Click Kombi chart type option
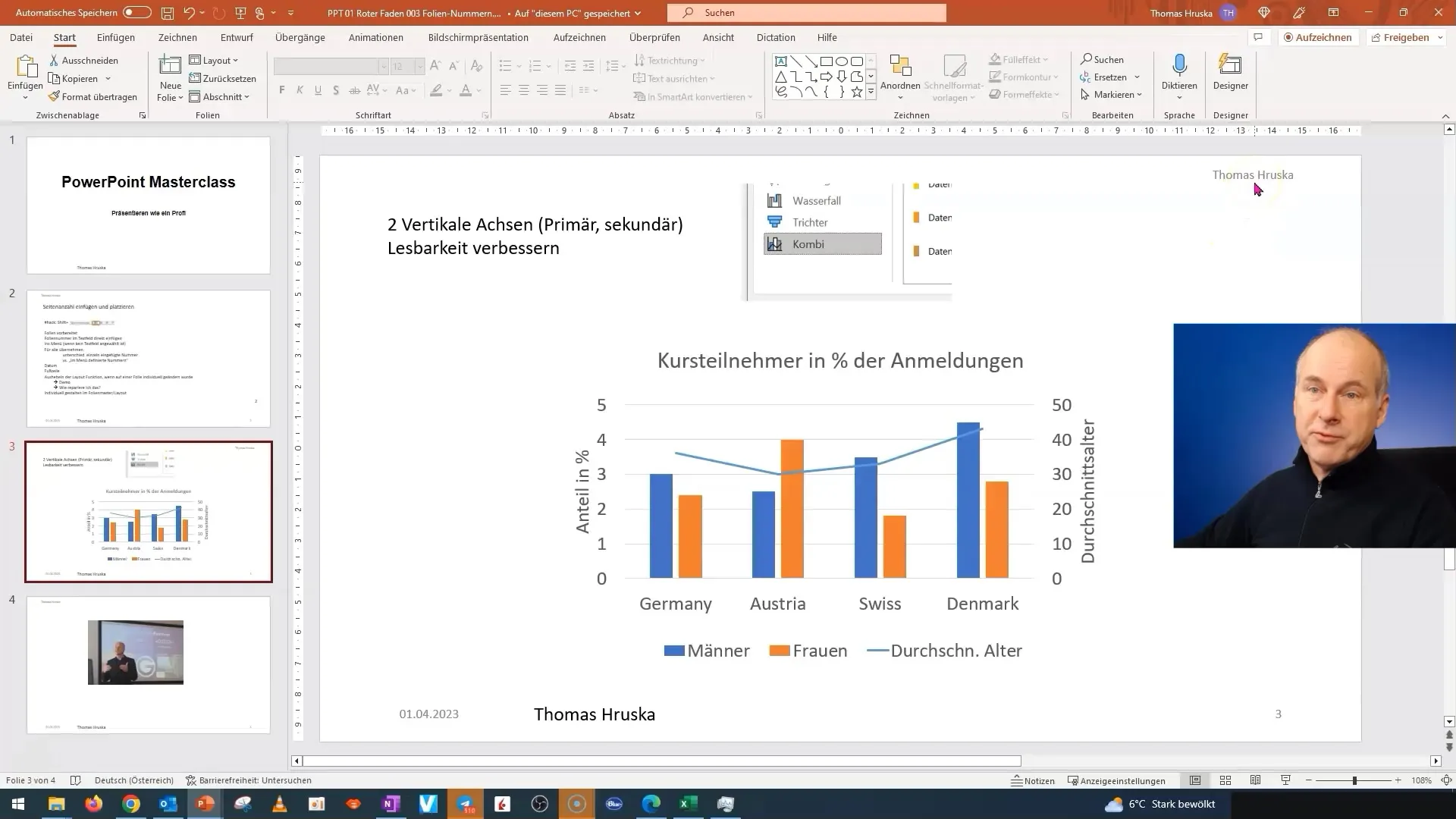The height and width of the screenshot is (819, 1456). point(820,244)
